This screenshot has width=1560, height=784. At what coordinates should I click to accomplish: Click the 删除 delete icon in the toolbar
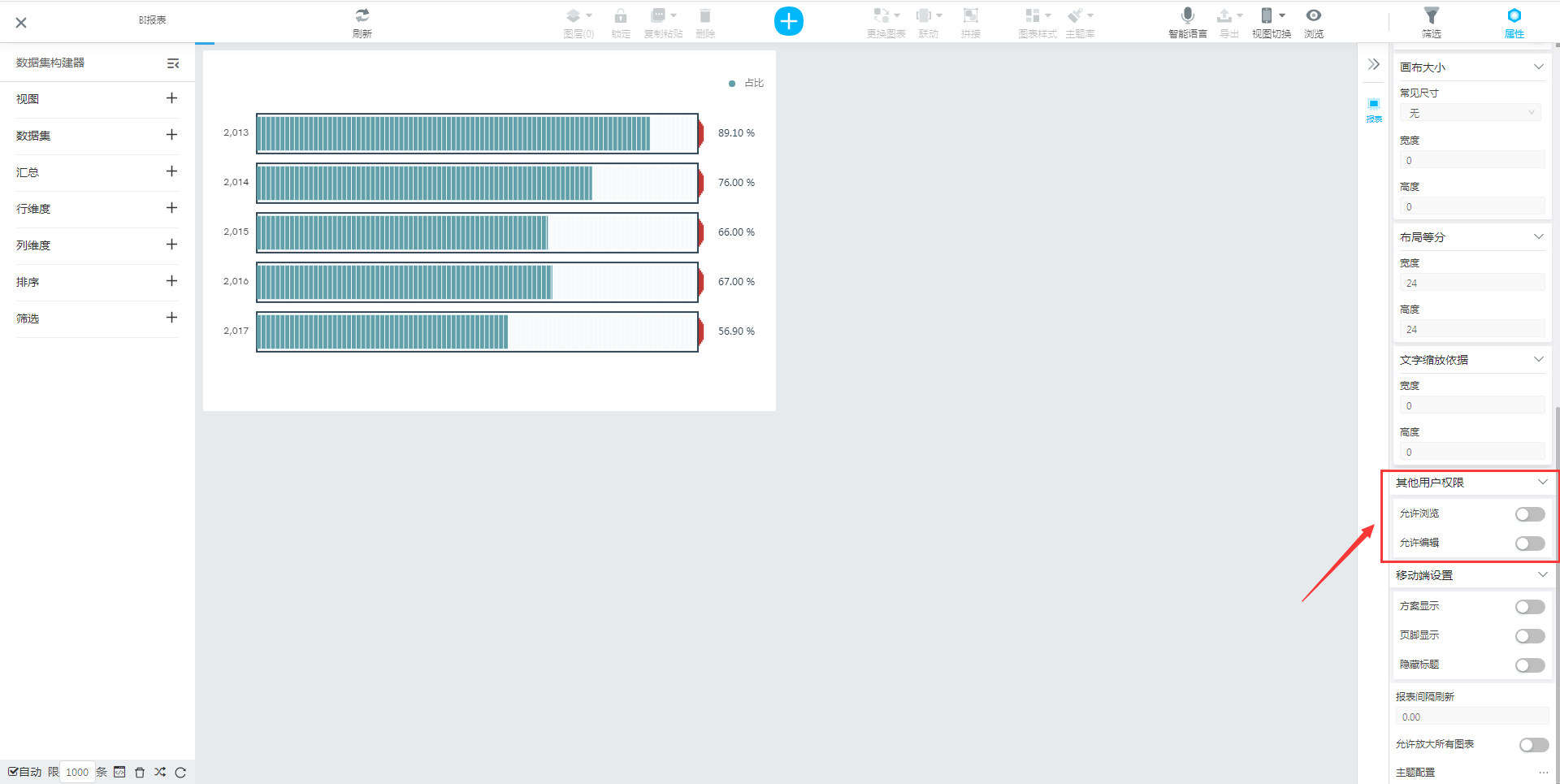click(705, 15)
